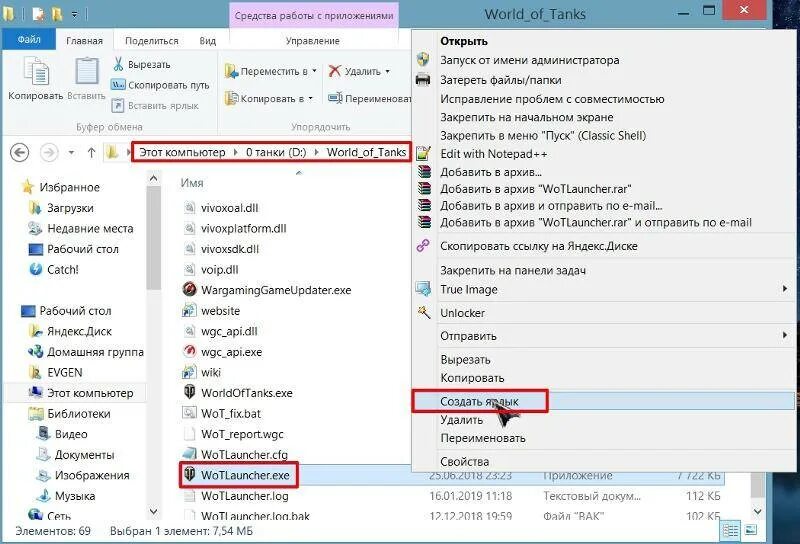Select Недавние места in navigation pane
The height and width of the screenshot is (544, 800).
(x=90, y=228)
